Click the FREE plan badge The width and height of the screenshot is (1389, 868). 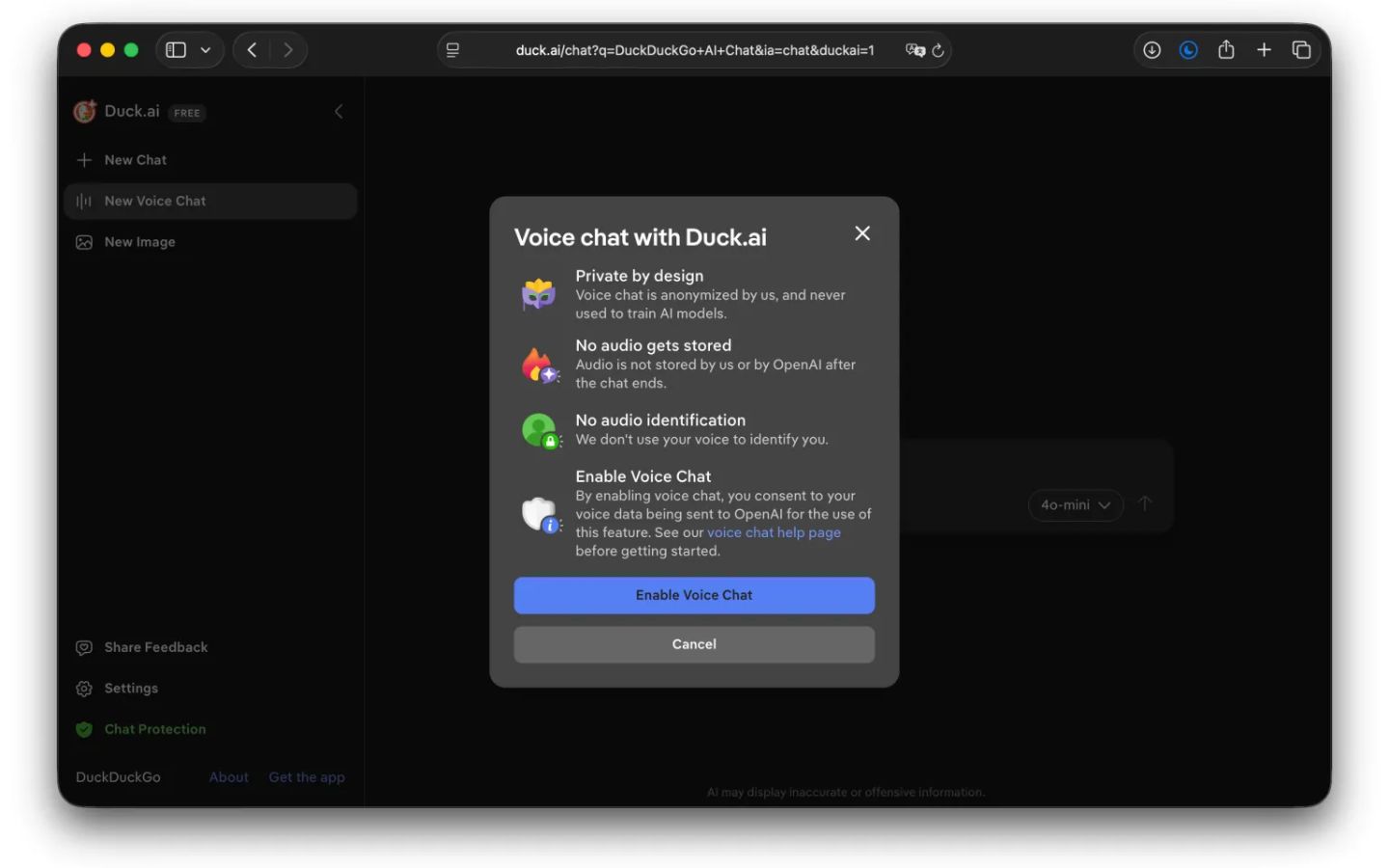(187, 113)
